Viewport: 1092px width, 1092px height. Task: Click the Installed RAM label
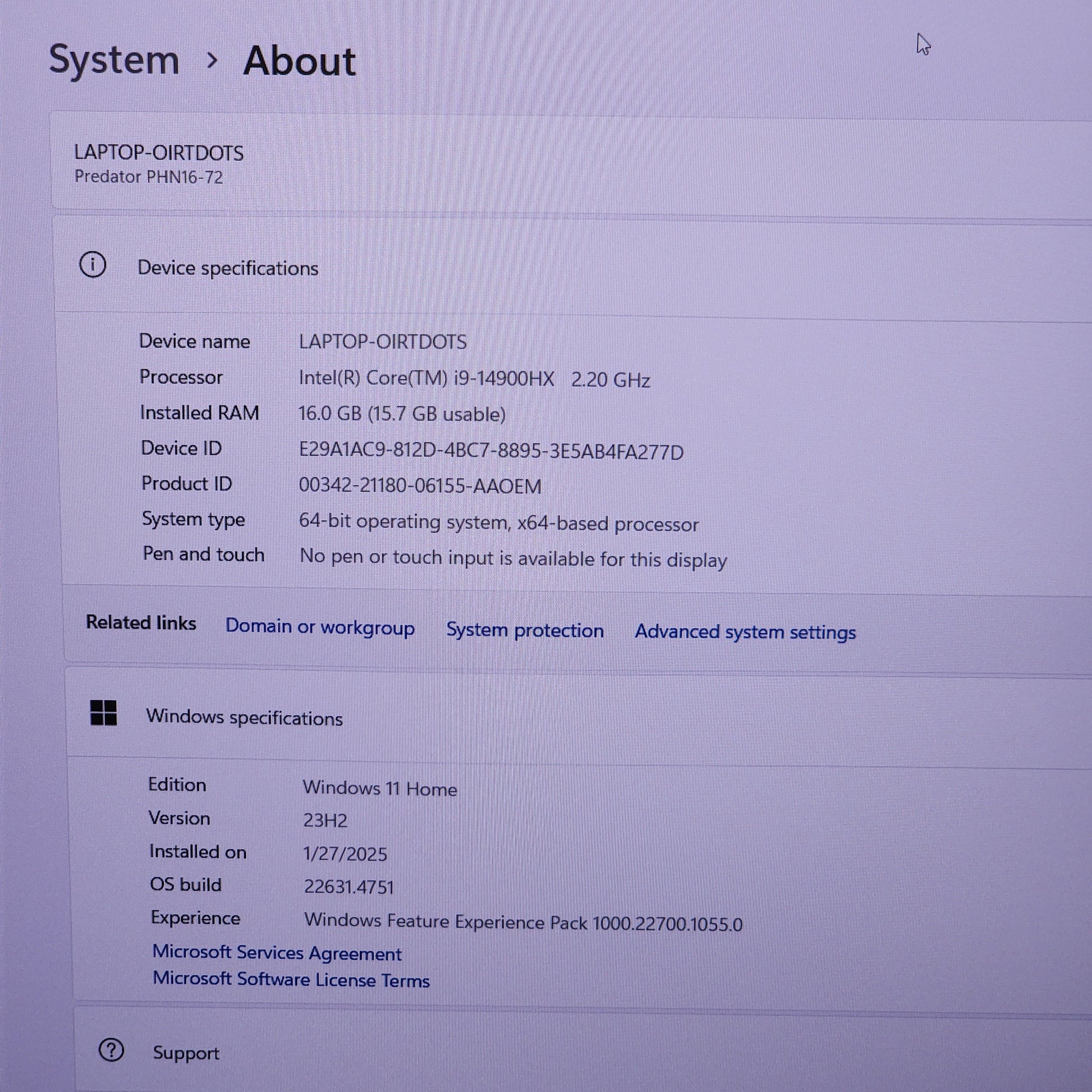(x=200, y=412)
